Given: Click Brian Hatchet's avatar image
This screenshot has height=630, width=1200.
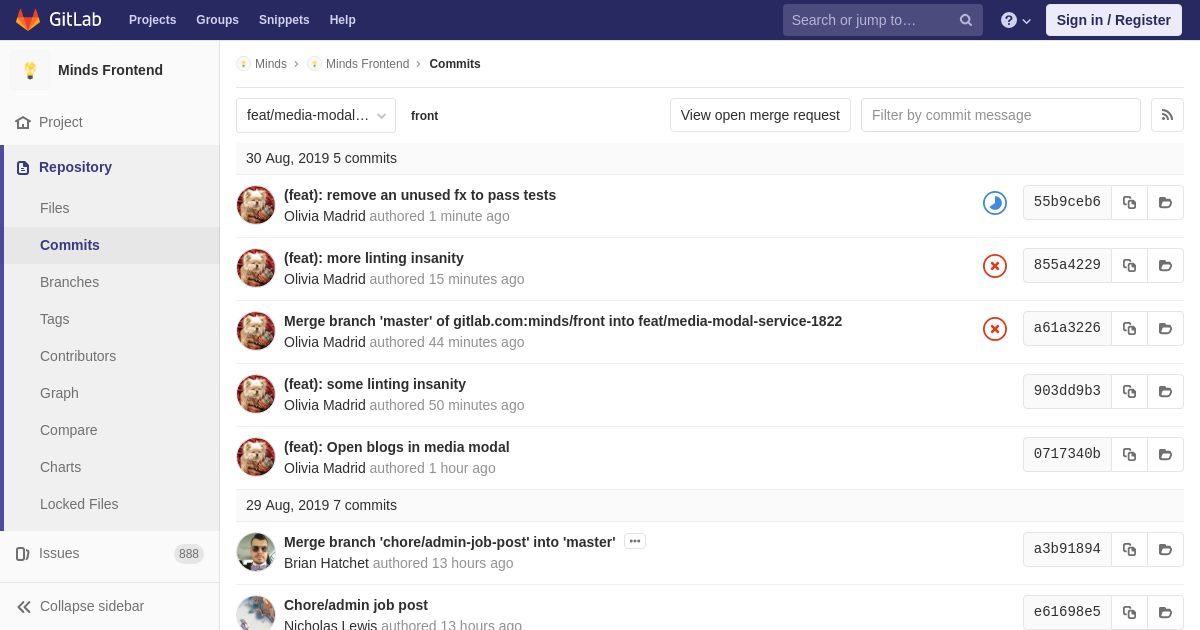Looking at the screenshot, I should [x=256, y=552].
